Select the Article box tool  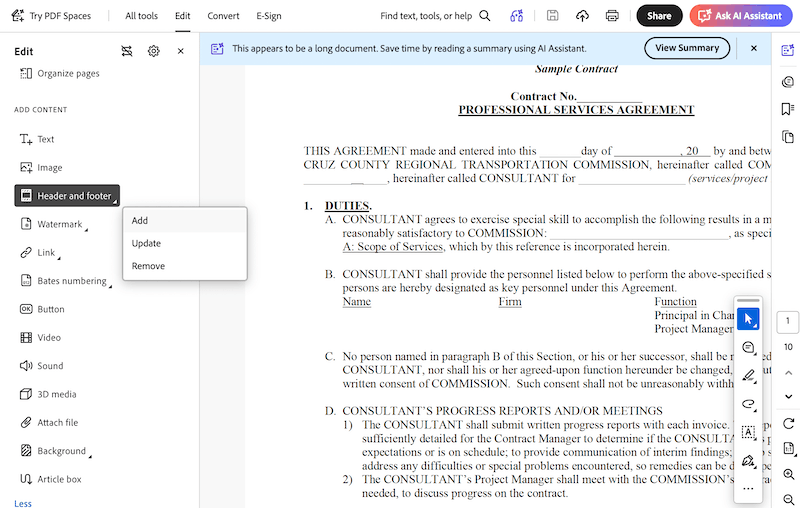50,479
